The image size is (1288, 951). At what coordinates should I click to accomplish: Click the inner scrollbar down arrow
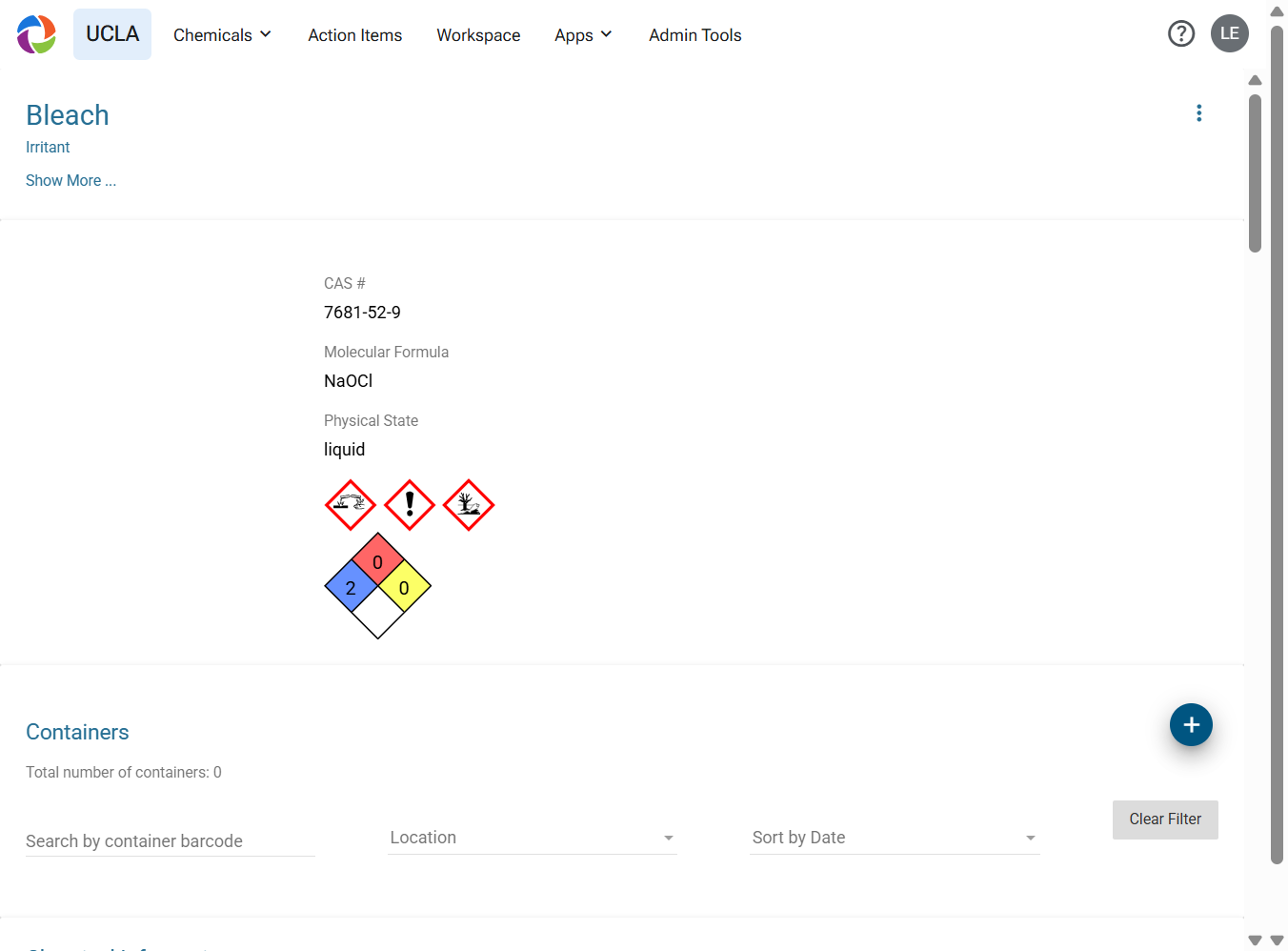pos(1255,941)
